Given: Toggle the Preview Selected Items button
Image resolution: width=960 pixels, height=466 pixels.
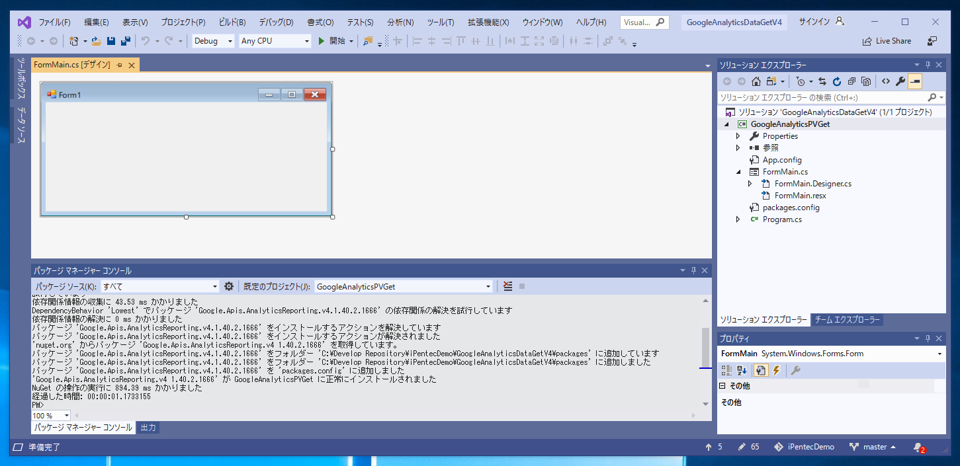Looking at the screenshot, I should click(x=915, y=81).
